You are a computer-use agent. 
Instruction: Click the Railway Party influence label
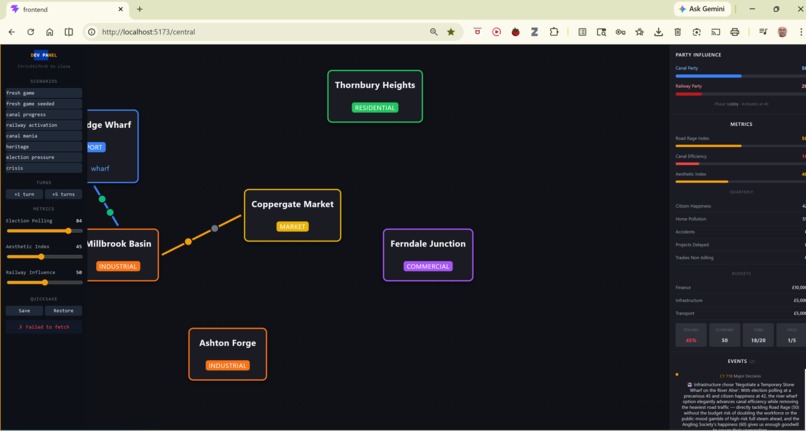(688, 86)
